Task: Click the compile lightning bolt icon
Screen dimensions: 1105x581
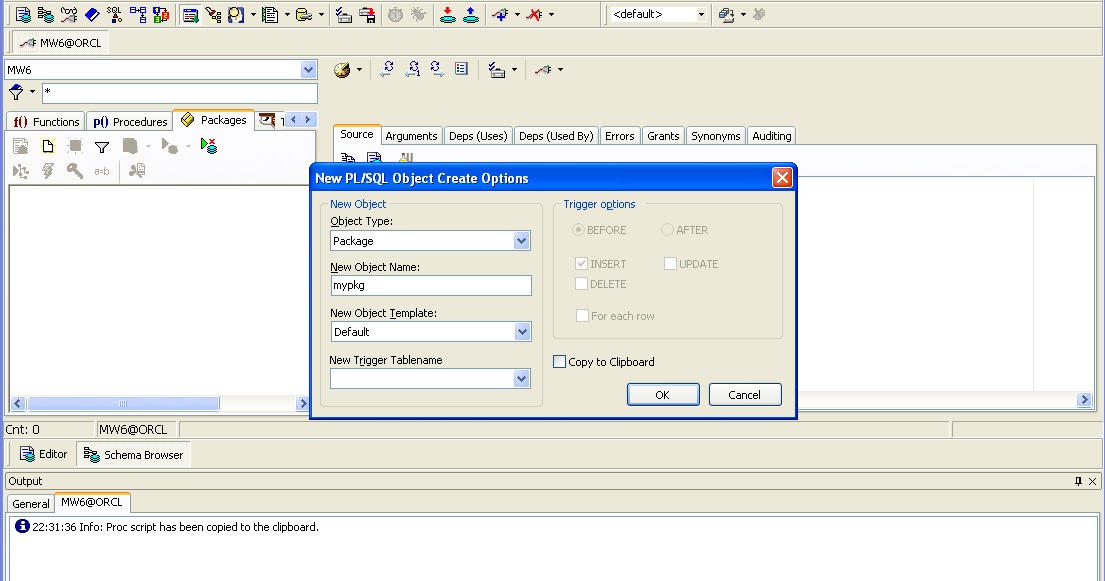Action: coord(48,170)
